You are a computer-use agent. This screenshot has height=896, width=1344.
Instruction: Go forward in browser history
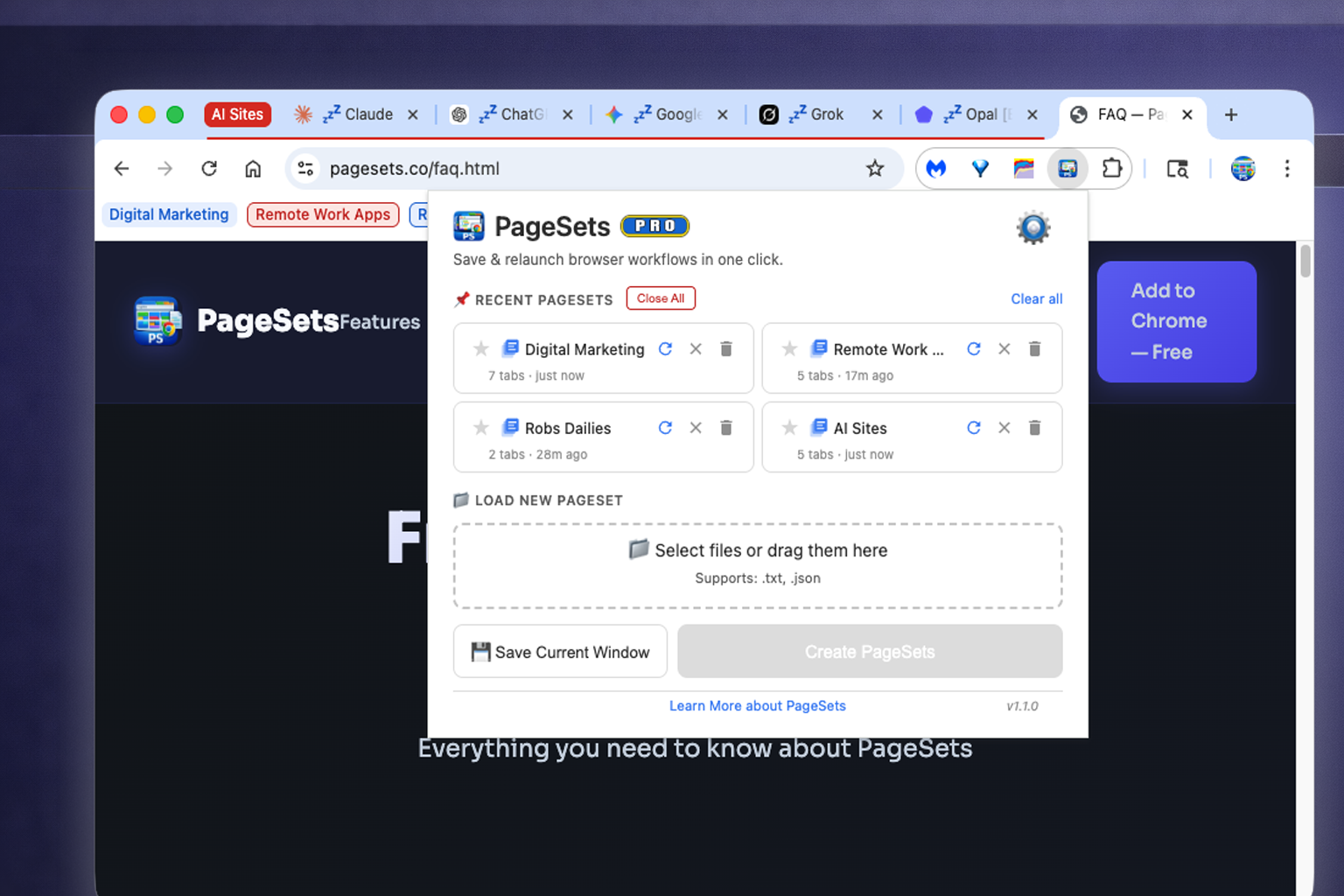tap(165, 169)
